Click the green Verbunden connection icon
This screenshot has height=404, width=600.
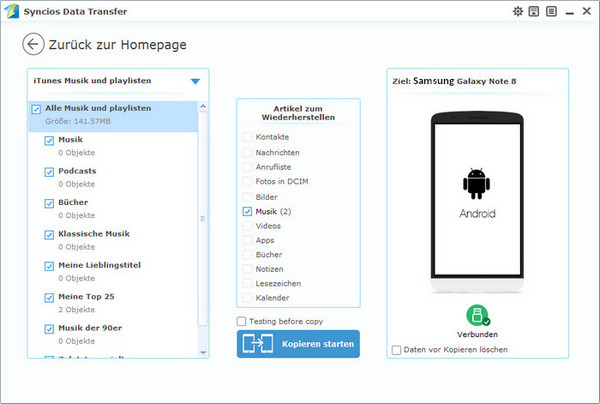coord(478,315)
